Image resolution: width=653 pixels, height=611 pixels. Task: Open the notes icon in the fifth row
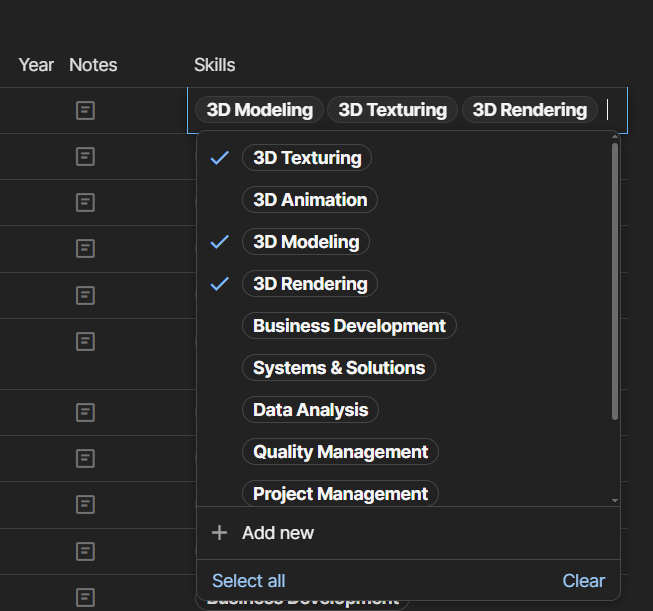click(x=86, y=295)
